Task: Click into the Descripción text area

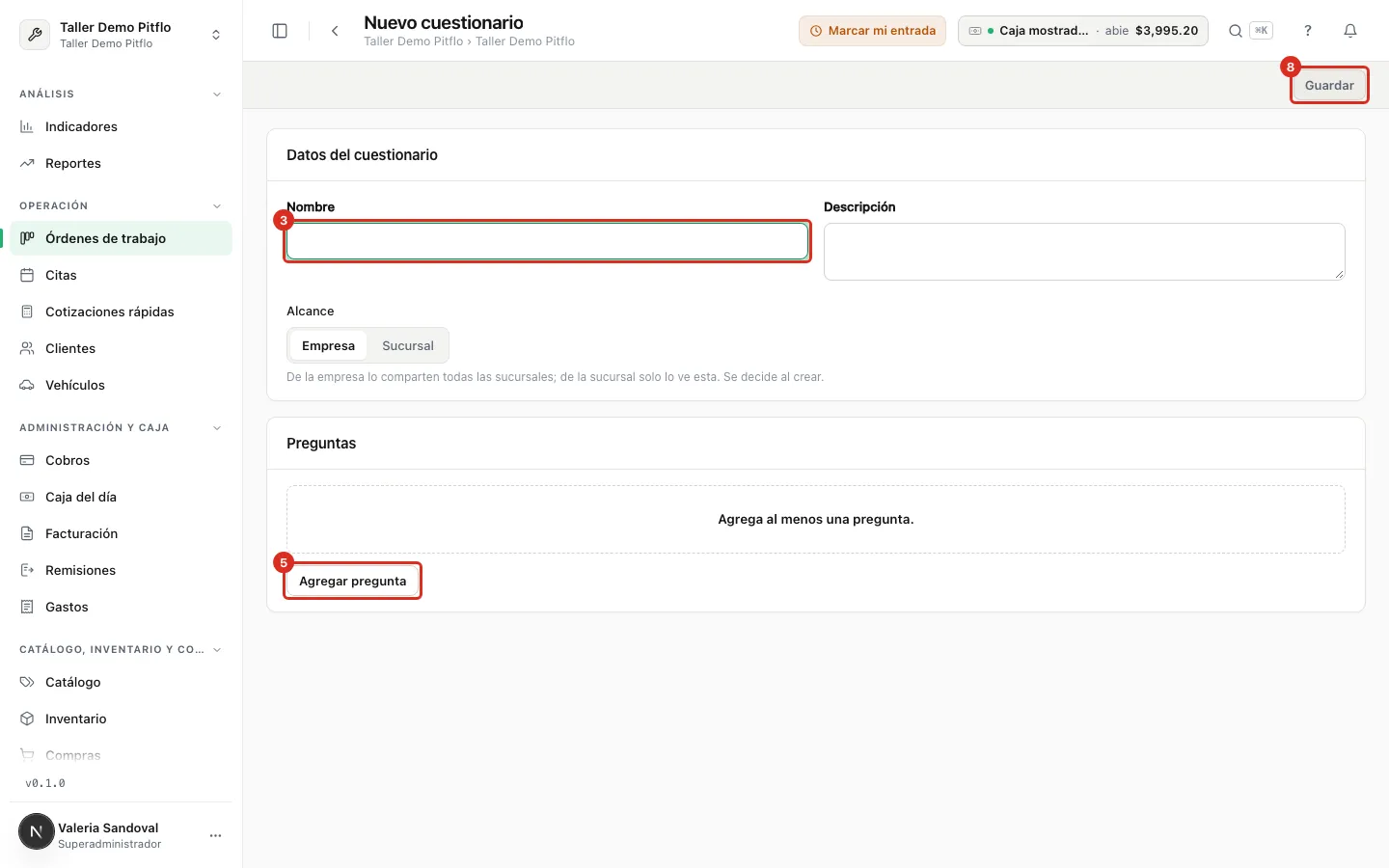Action: coord(1084,252)
